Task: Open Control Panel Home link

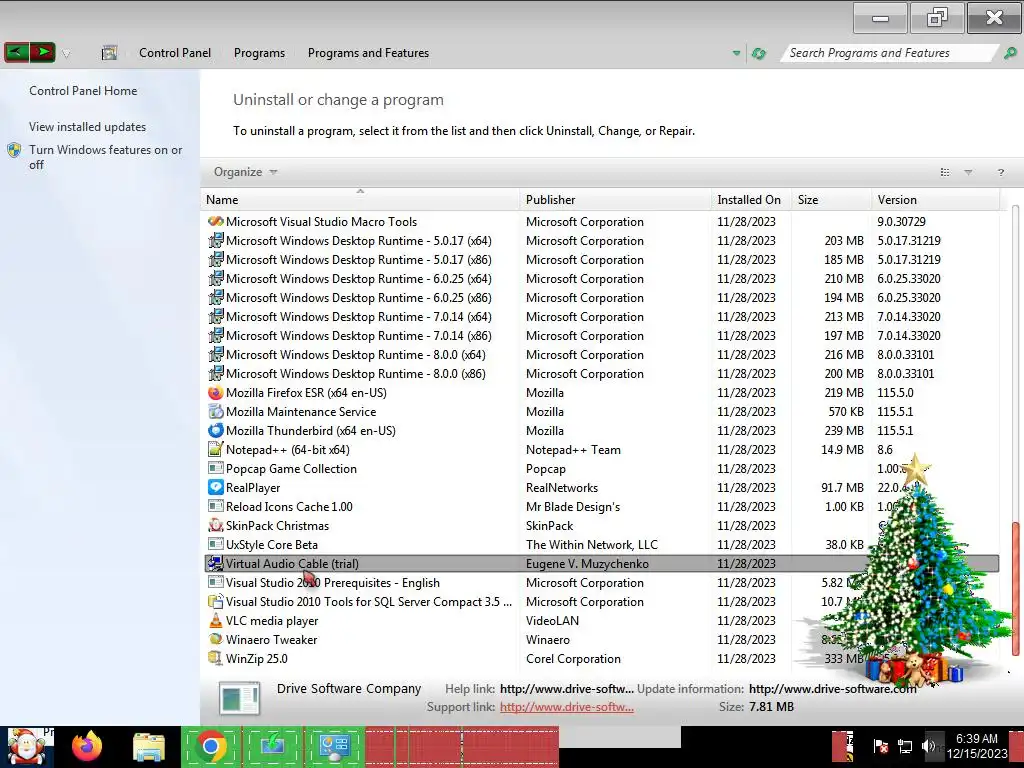Action: point(83,91)
